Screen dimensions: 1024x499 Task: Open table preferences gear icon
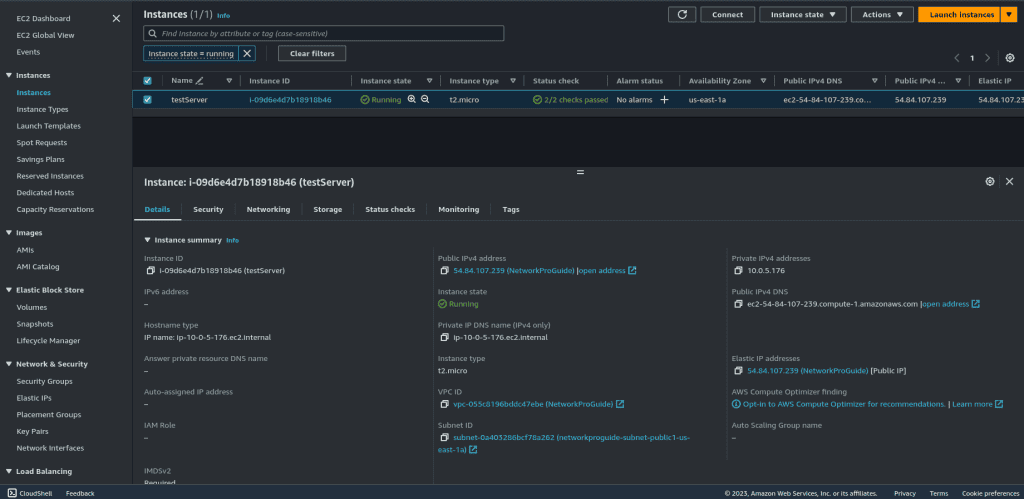click(1010, 58)
